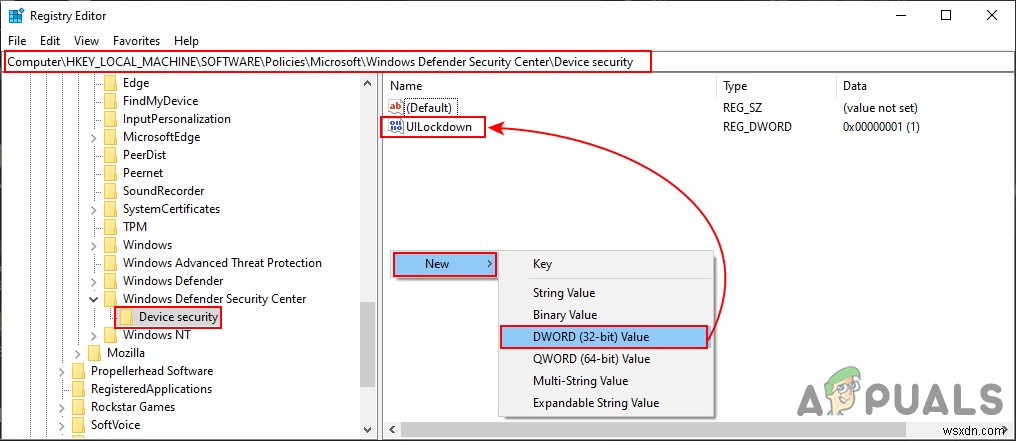
Task: Select the SystemCertificates folder icon
Action: click(x=110, y=209)
